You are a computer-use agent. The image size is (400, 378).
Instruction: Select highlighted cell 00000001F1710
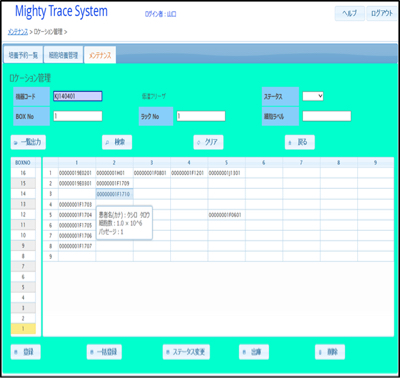[115, 194]
